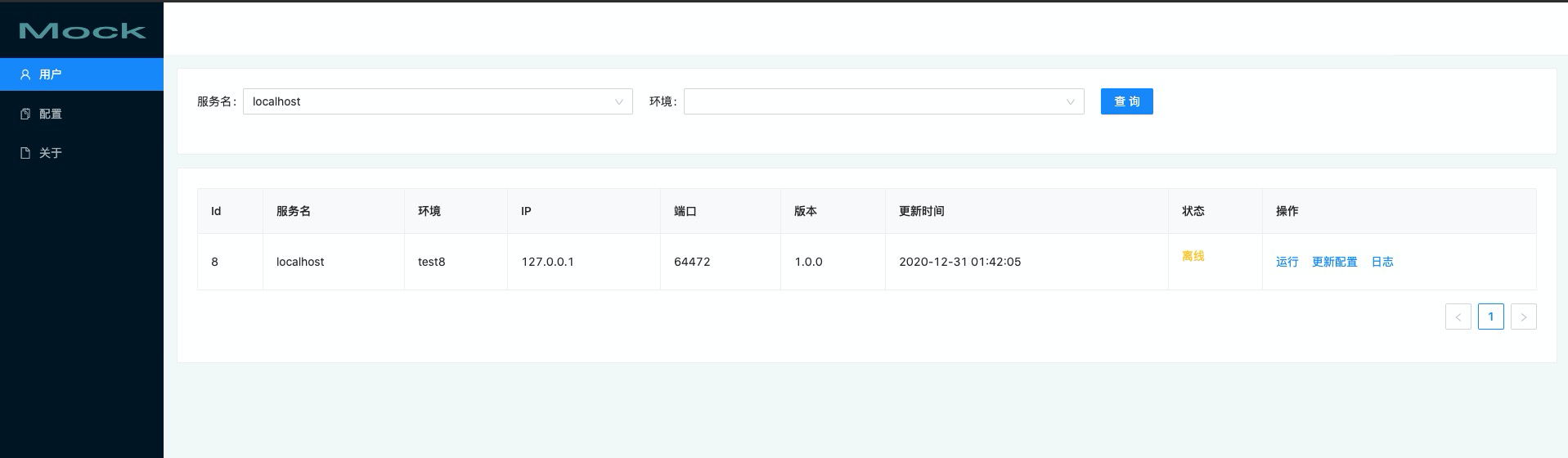
Task: Select page 1 in pagination
Action: point(1491,317)
